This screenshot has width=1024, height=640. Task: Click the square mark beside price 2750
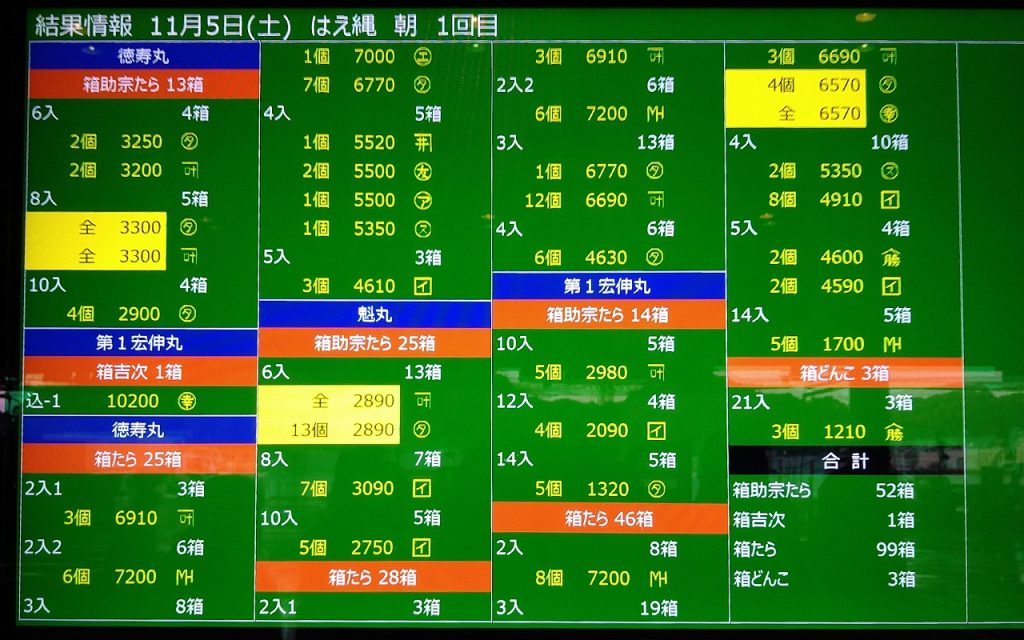[422, 548]
